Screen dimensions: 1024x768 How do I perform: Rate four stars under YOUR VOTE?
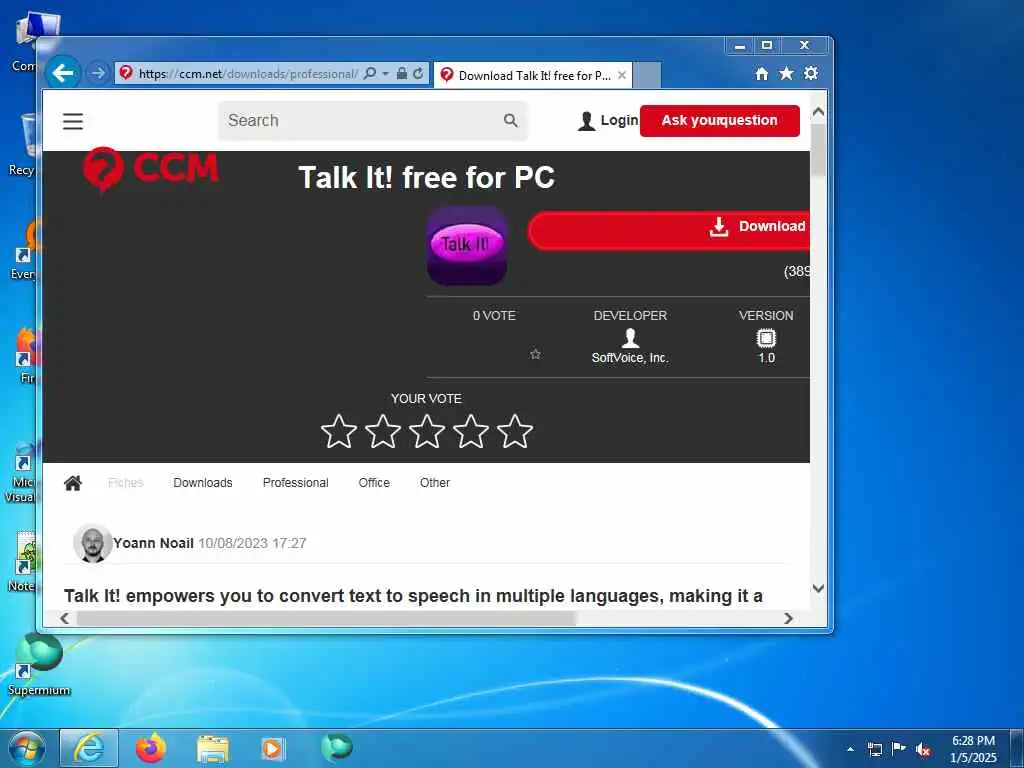click(x=471, y=432)
